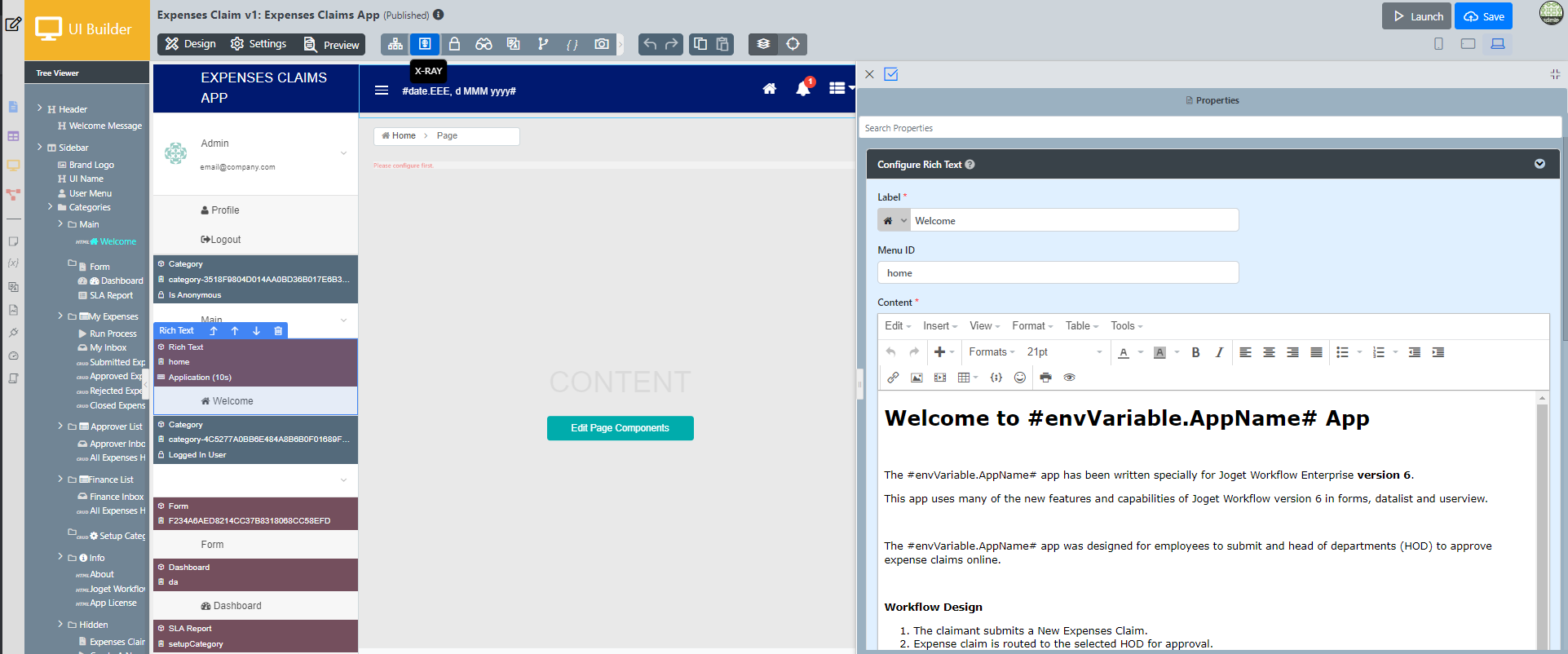Pick the text color swatch
The width and height of the screenshot is (1568, 654).
(1124, 352)
